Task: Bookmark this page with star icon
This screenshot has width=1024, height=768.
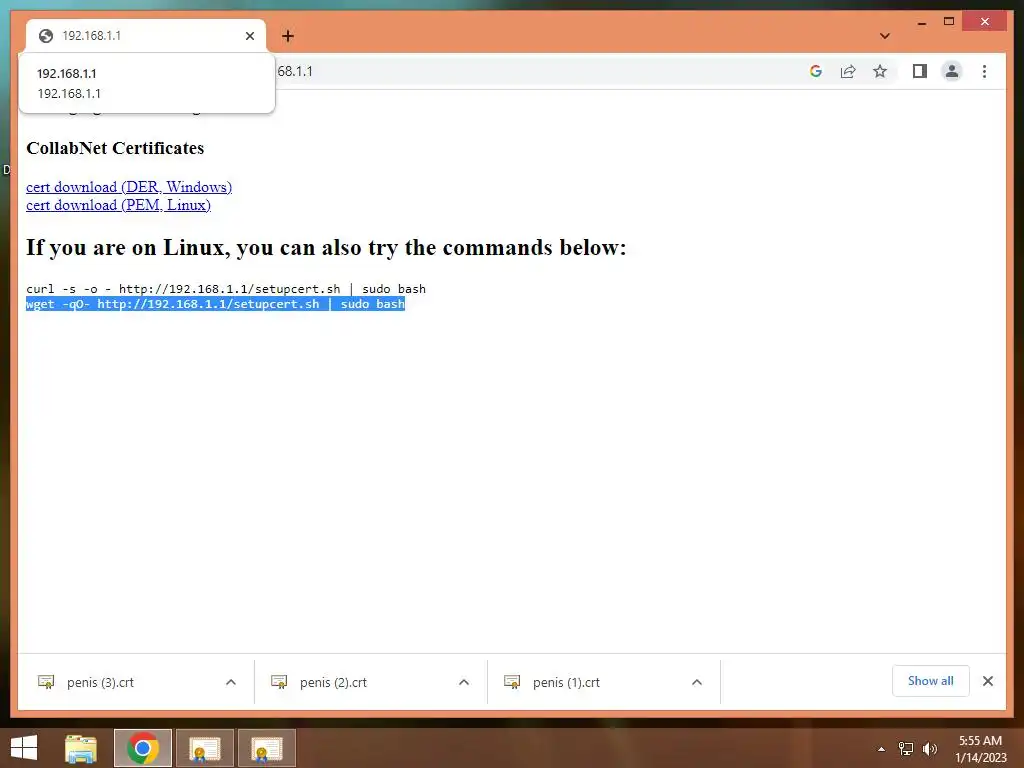Action: pyautogui.click(x=880, y=71)
